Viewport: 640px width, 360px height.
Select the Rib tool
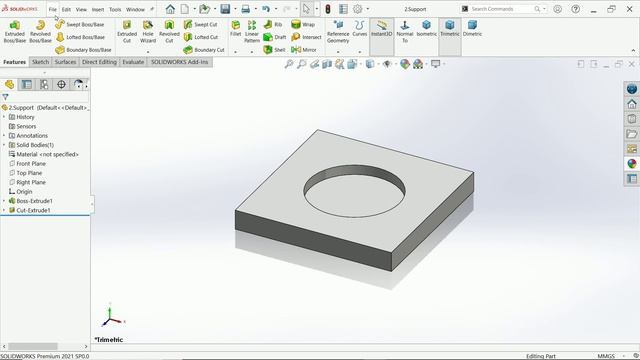(x=273, y=24)
